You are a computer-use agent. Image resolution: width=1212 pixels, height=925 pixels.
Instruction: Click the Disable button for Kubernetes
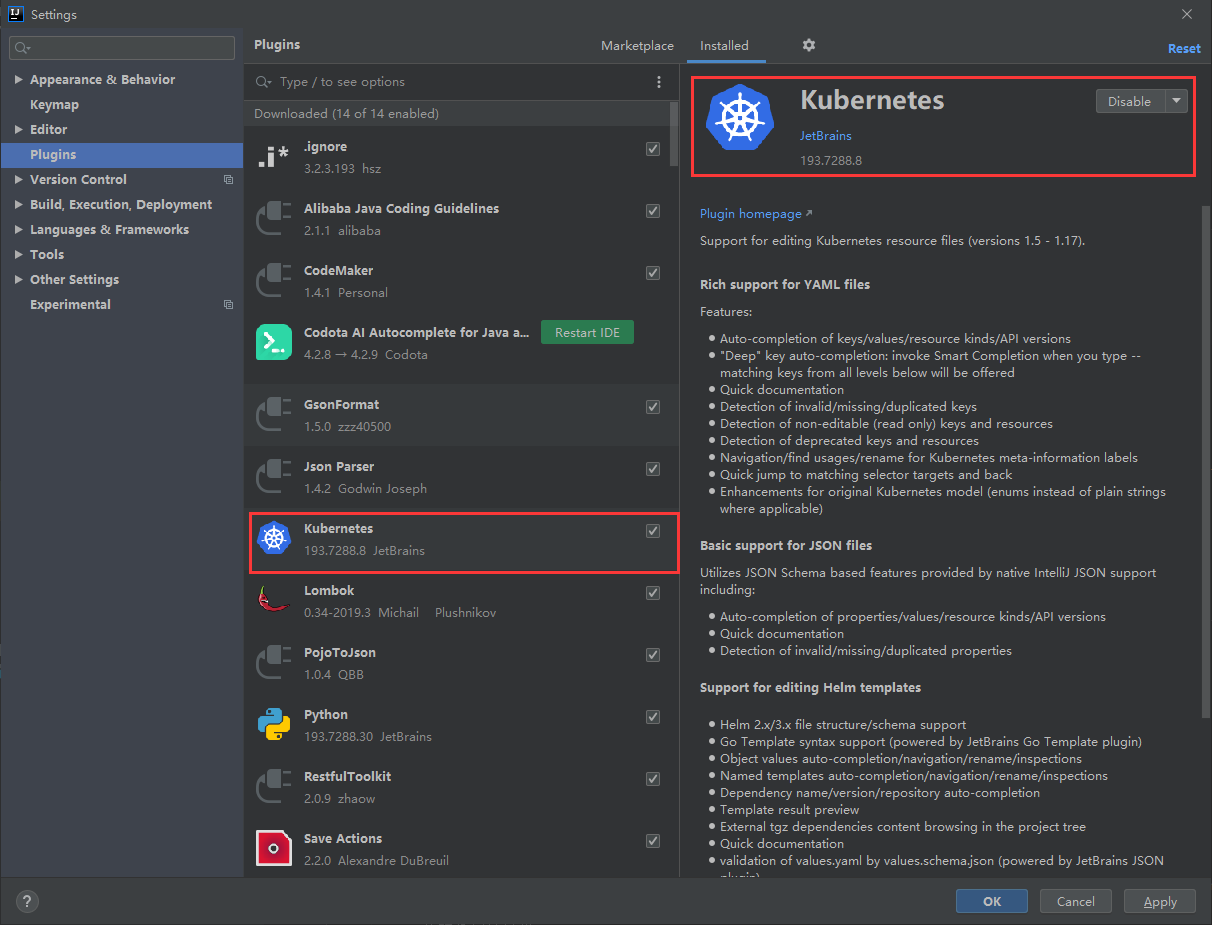[x=1130, y=101]
